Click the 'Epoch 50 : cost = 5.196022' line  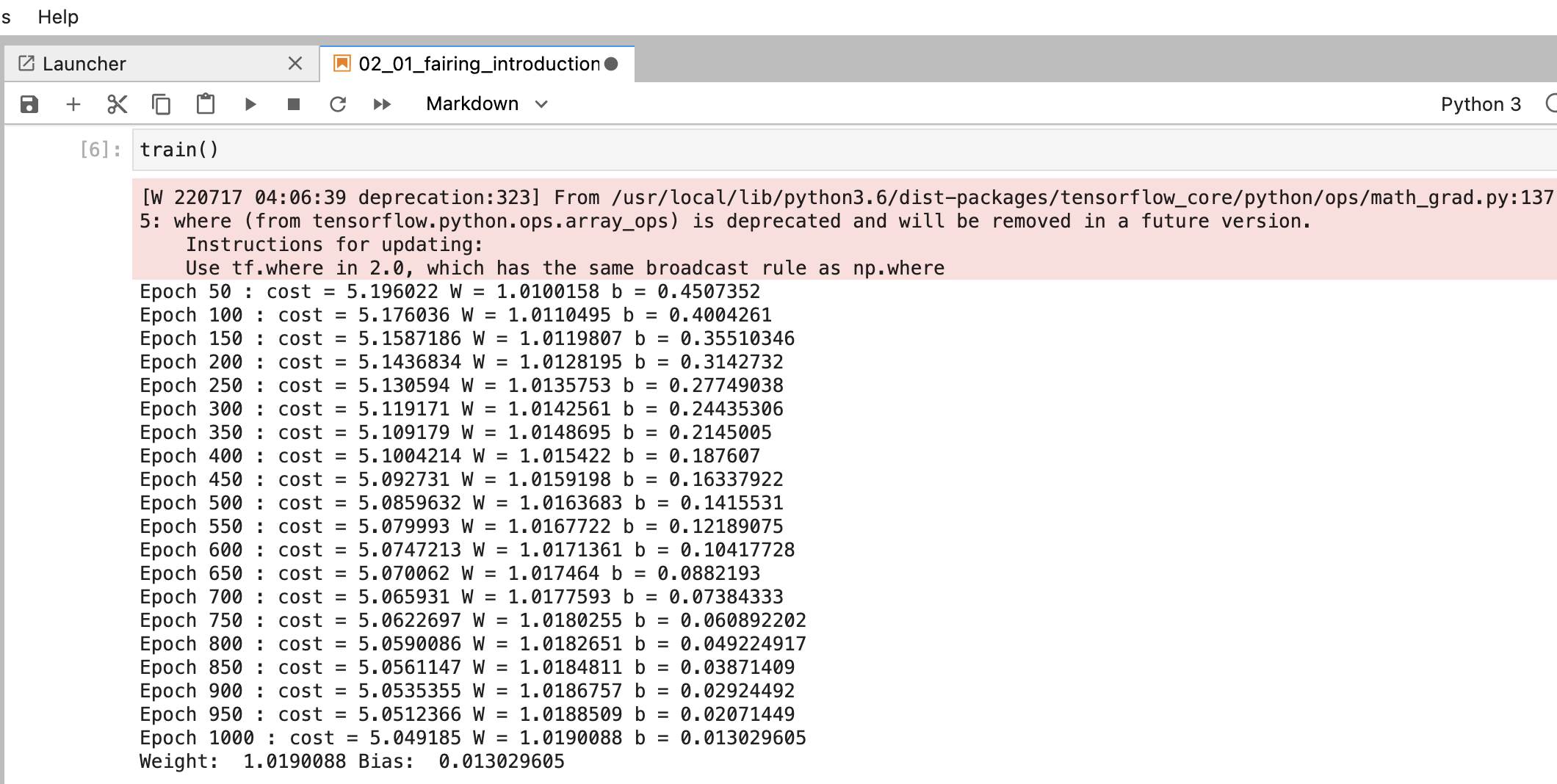pyautogui.click(x=450, y=291)
